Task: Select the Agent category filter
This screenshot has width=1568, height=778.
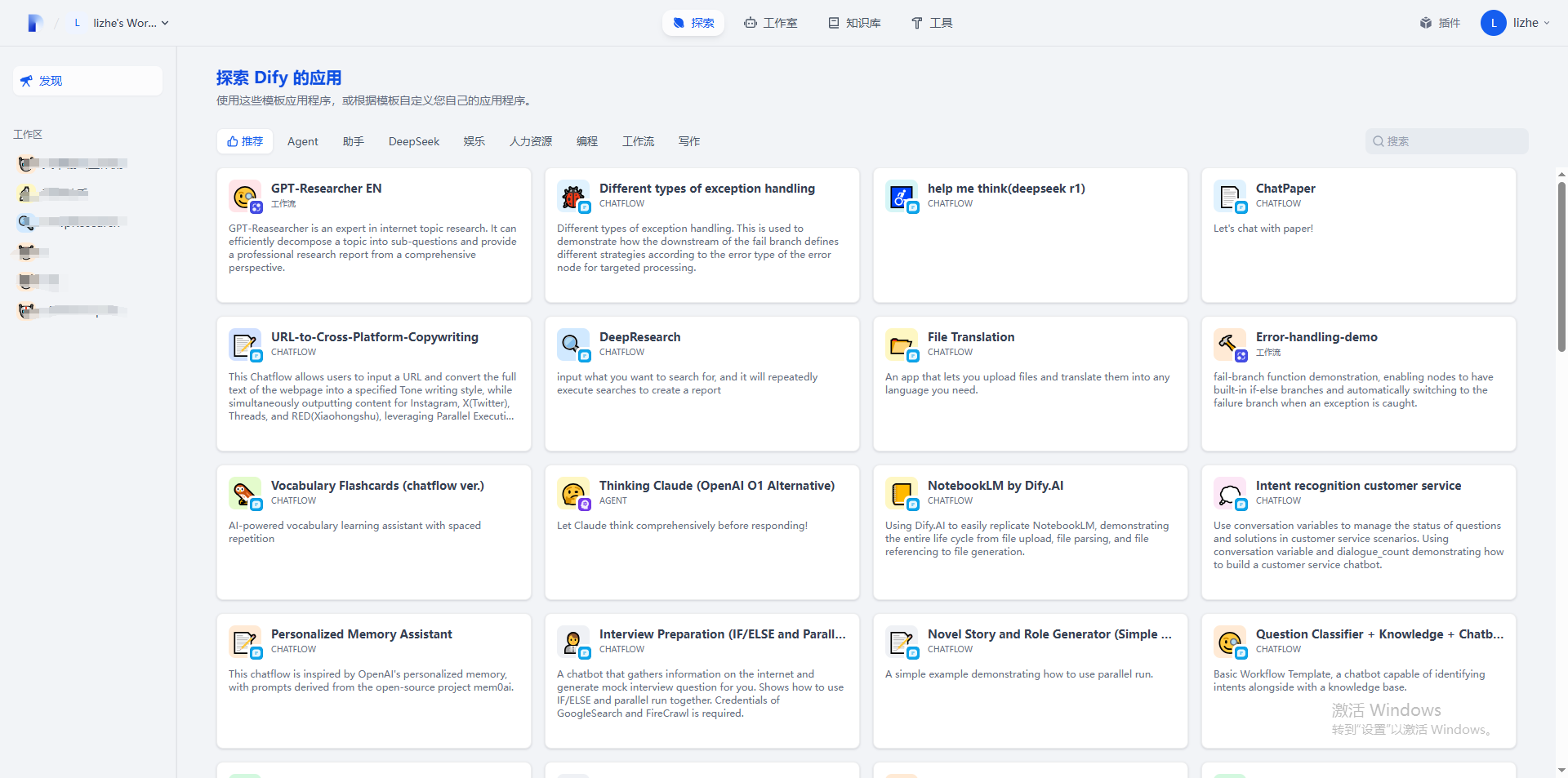Action: click(x=303, y=141)
